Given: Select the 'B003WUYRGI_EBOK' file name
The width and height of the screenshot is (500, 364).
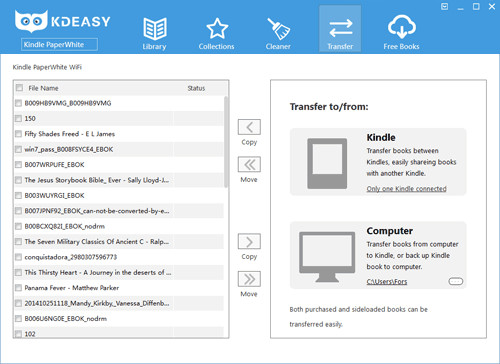Looking at the screenshot, I should [x=54, y=195].
